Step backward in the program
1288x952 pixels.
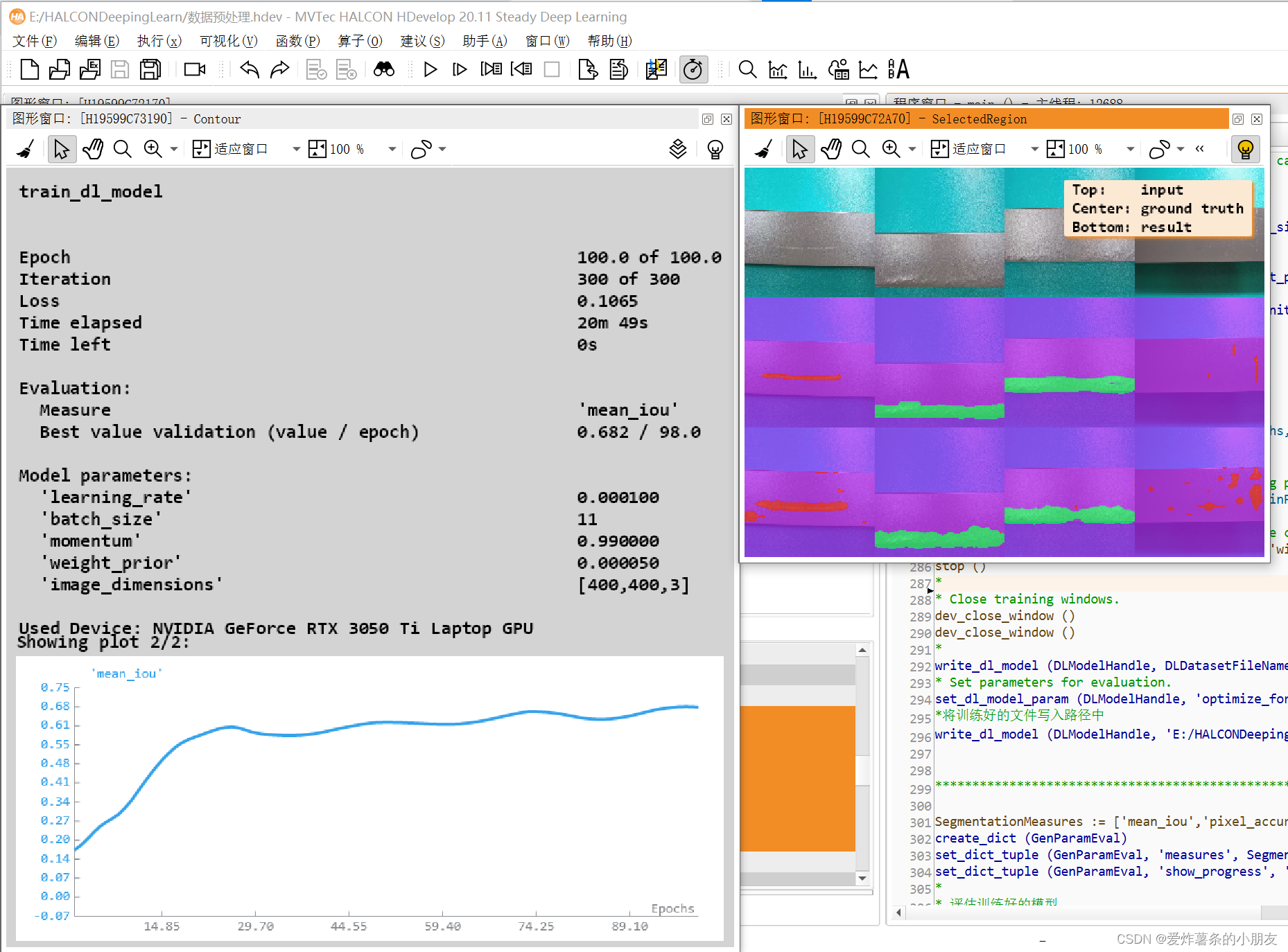[521, 69]
